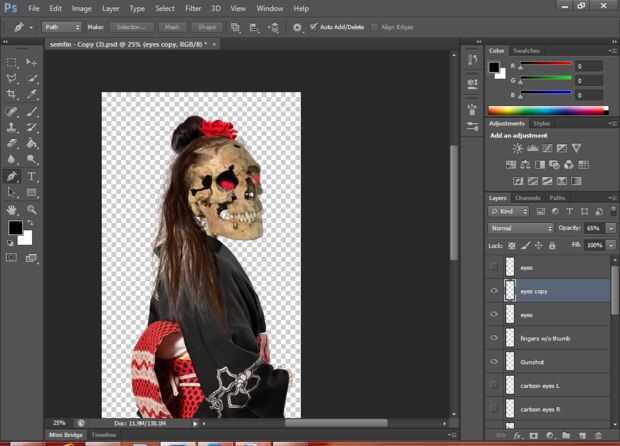Show the carbon eyes L layer

(x=494, y=385)
